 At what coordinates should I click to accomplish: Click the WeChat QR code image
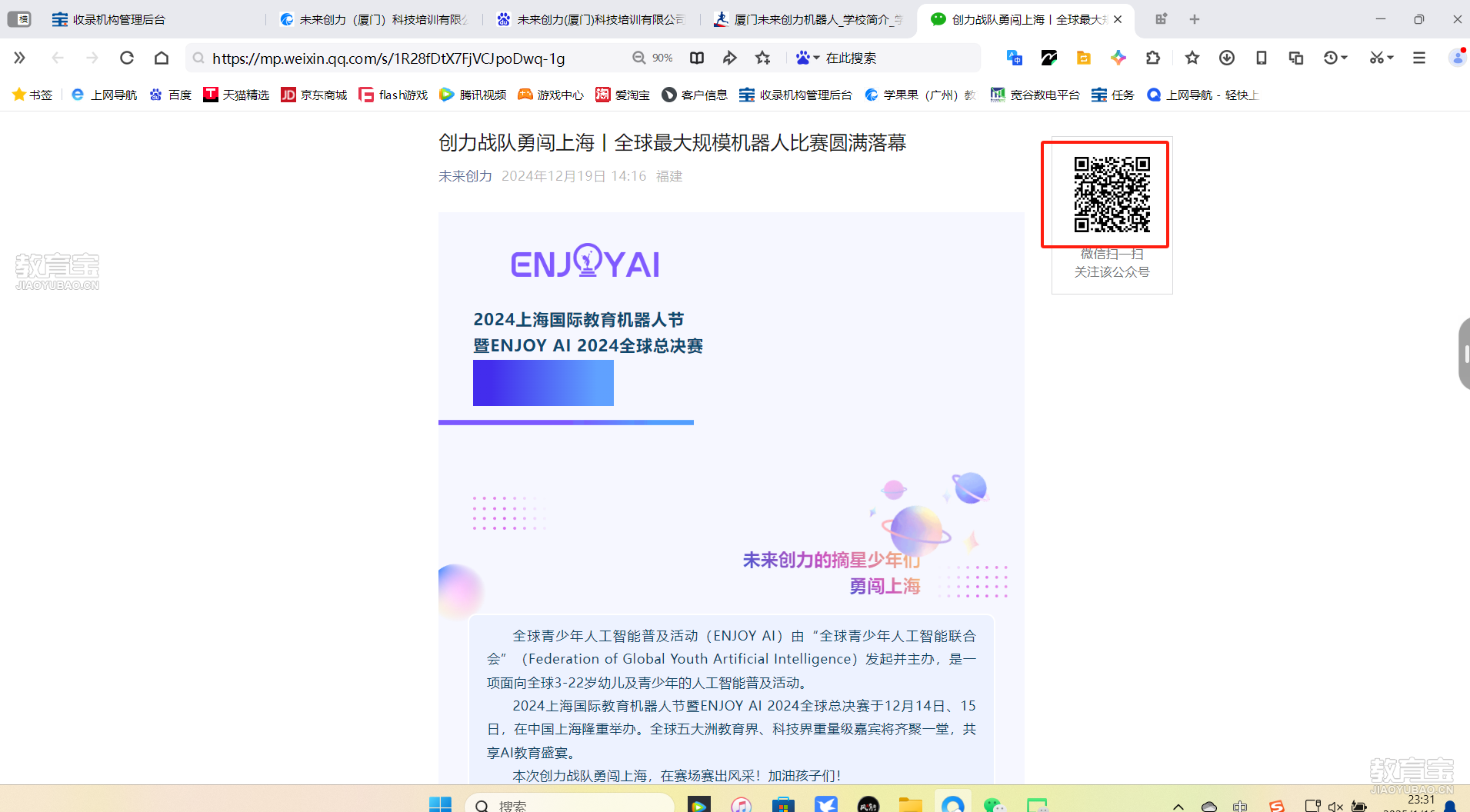coord(1112,194)
